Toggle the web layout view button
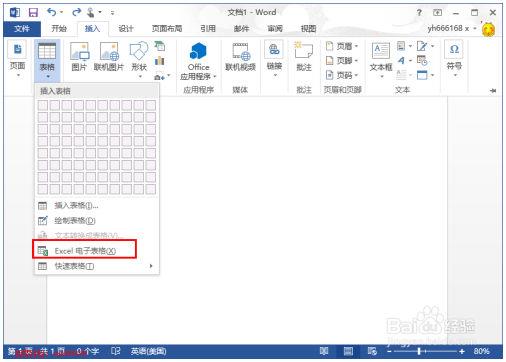The height and width of the screenshot is (362, 506). click(x=372, y=351)
